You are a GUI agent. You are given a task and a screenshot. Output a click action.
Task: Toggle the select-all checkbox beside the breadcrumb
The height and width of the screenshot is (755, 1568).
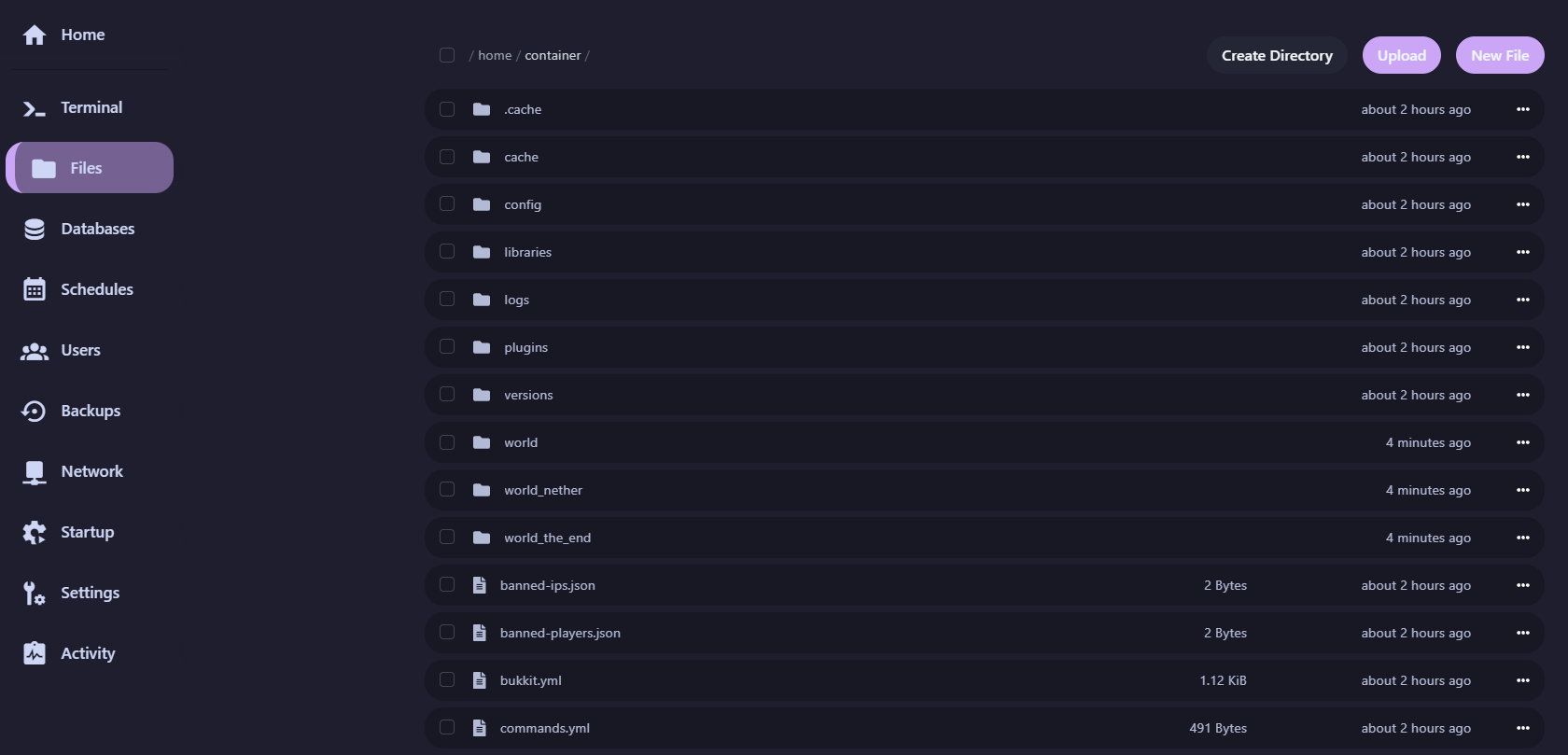[x=447, y=55]
